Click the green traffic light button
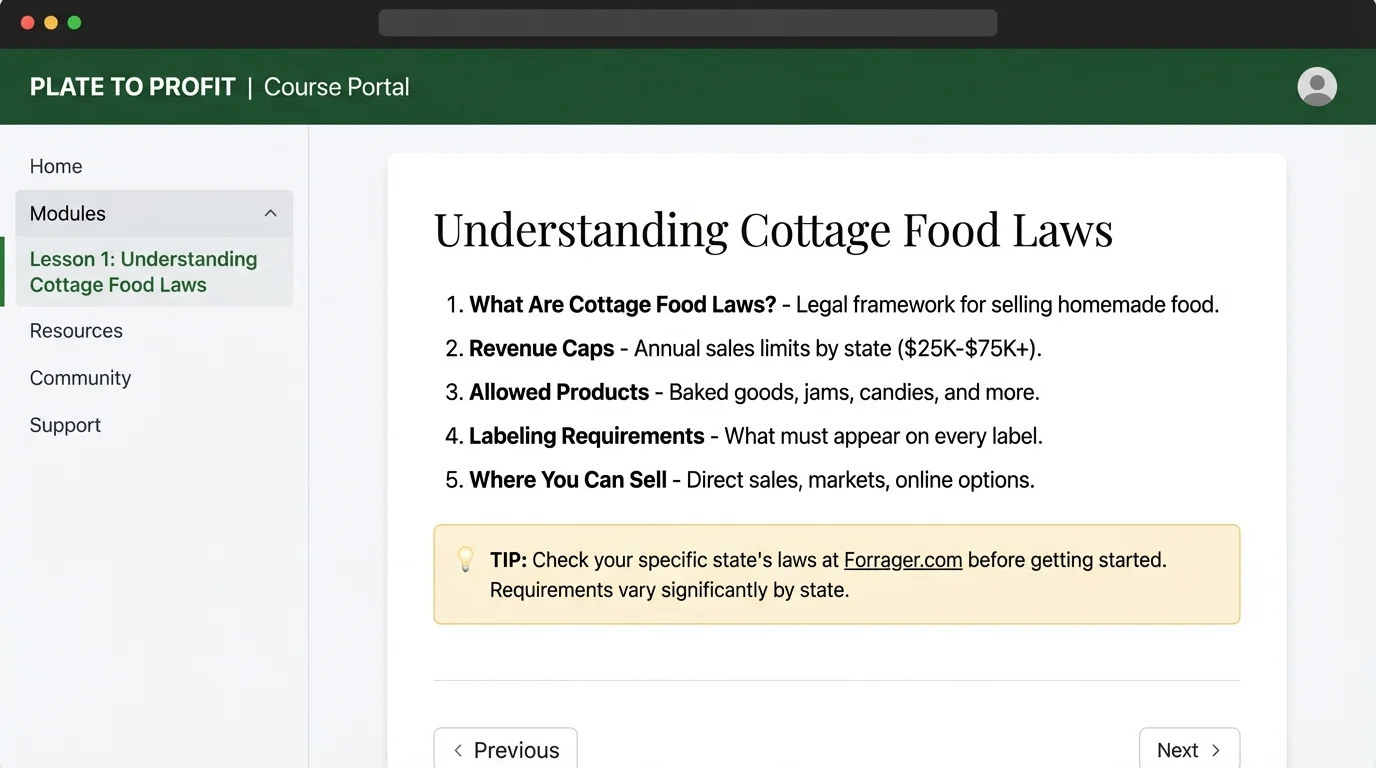1376x768 pixels. (x=73, y=22)
